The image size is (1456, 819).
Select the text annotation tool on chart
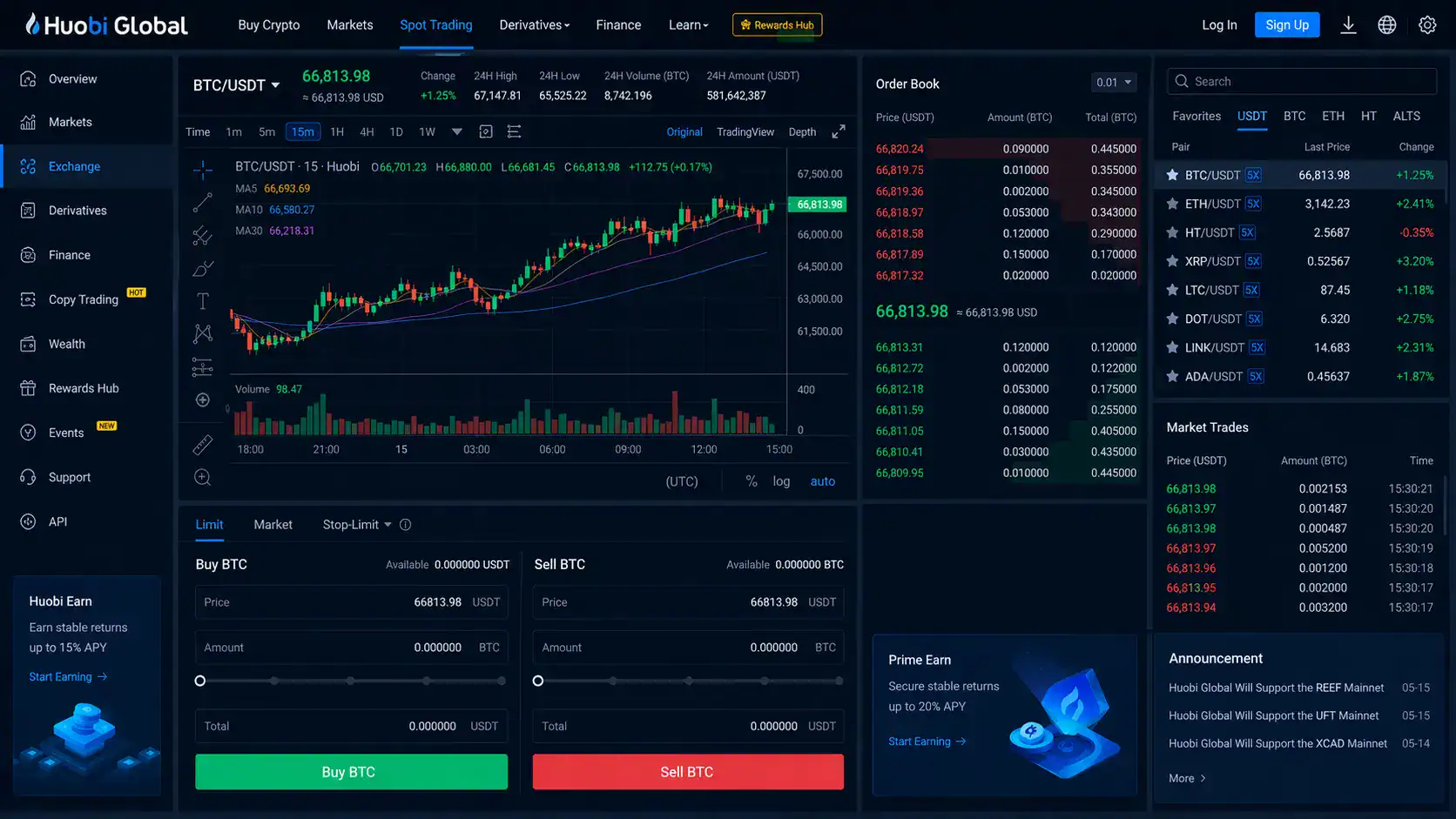202,301
